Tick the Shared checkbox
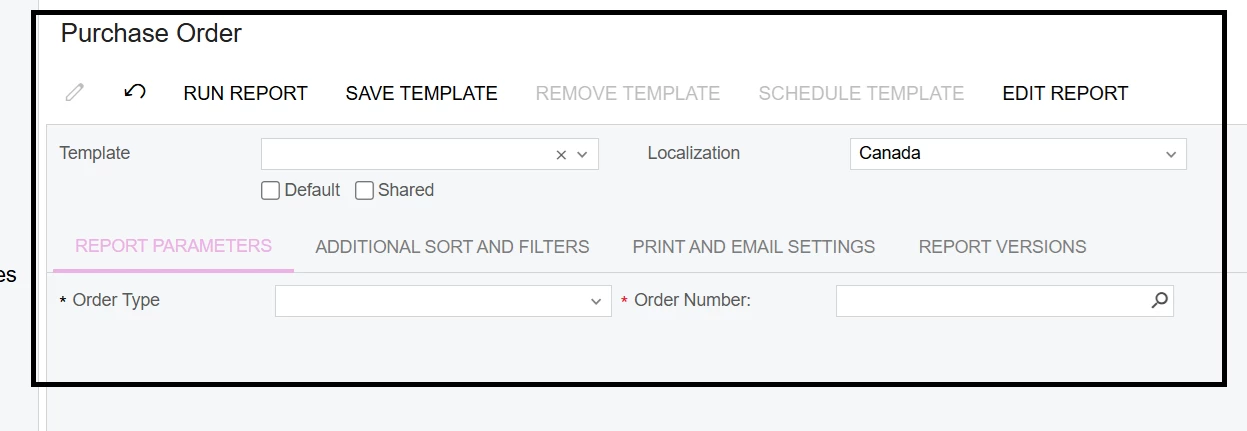The height and width of the screenshot is (431, 1247). coord(364,190)
